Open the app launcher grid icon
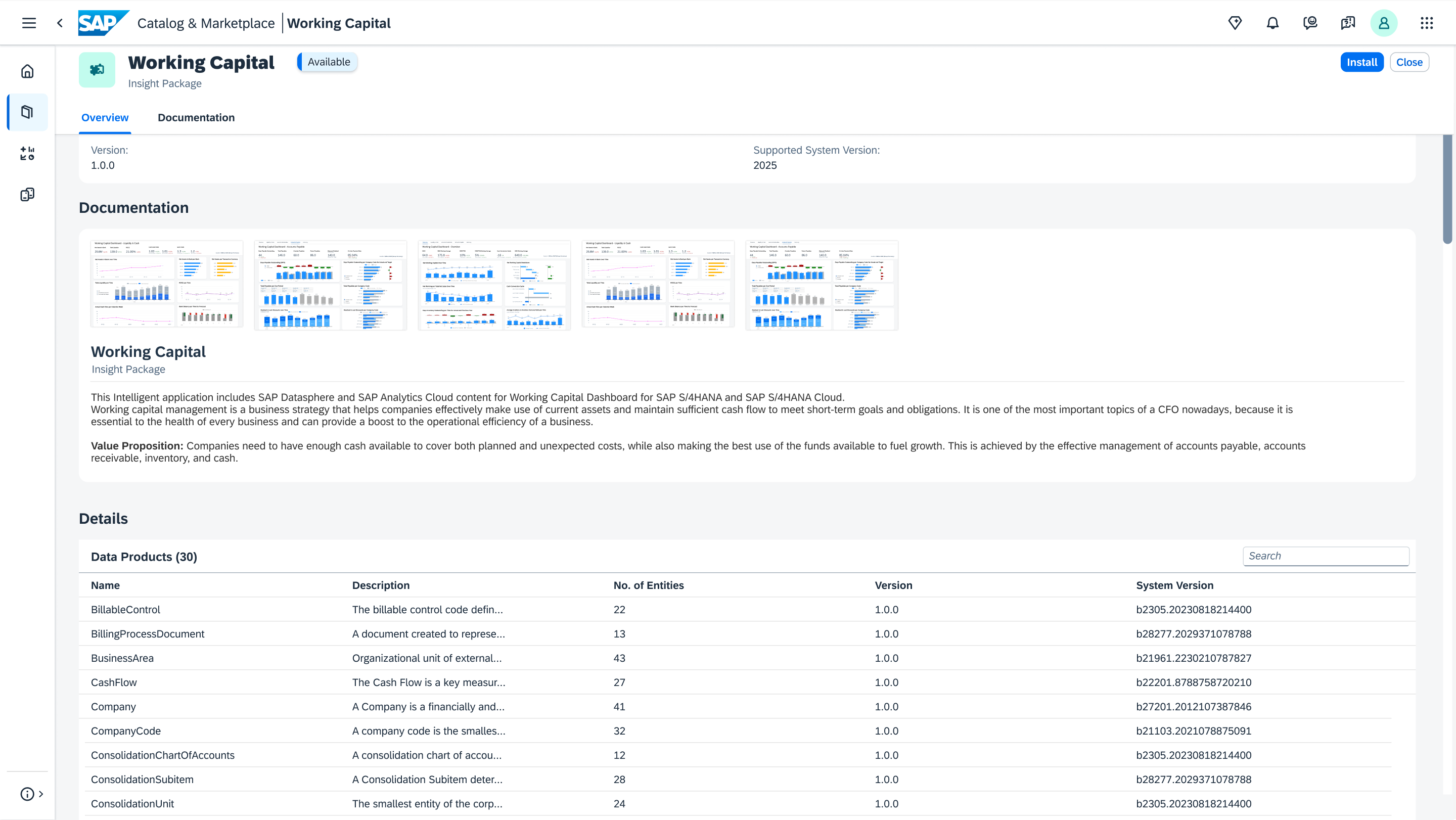 (x=1427, y=23)
